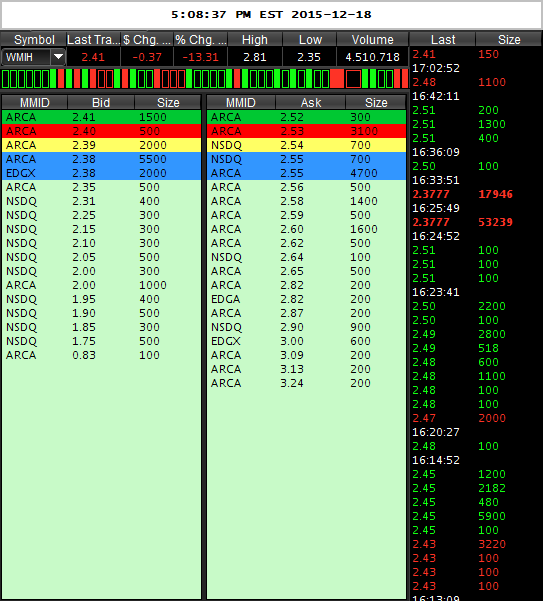Image resolution: width=543 pixels, height=601 pixels.
Task: Click the 2.45 trade of 5900 shares
Action: point(476,516)
